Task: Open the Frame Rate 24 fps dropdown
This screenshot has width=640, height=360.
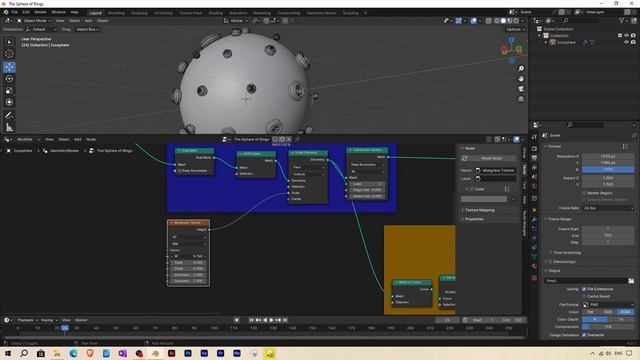Action: (x=608, y=208)
